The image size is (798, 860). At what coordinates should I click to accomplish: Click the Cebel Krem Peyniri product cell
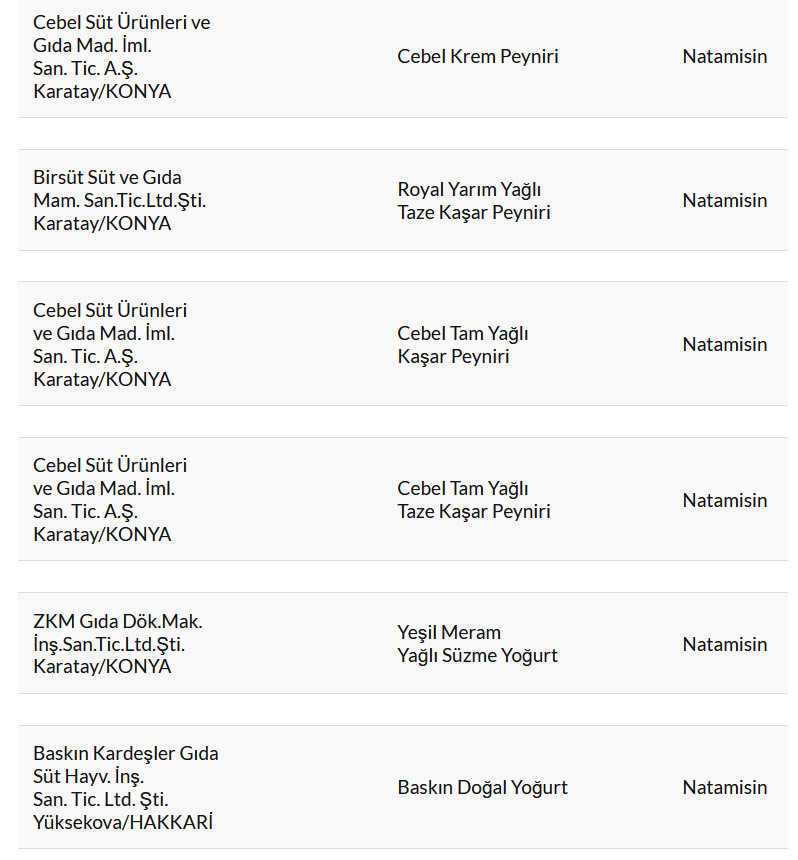click(477, 57)
